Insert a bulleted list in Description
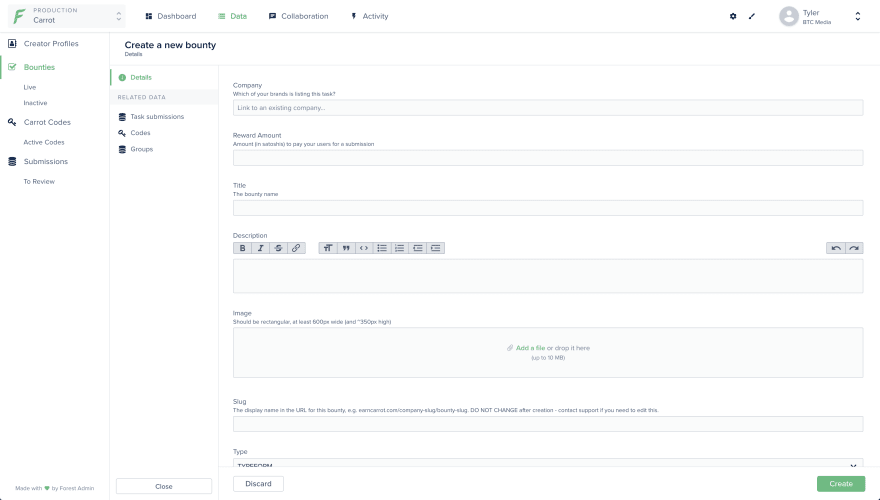 [x=382, y=248]
